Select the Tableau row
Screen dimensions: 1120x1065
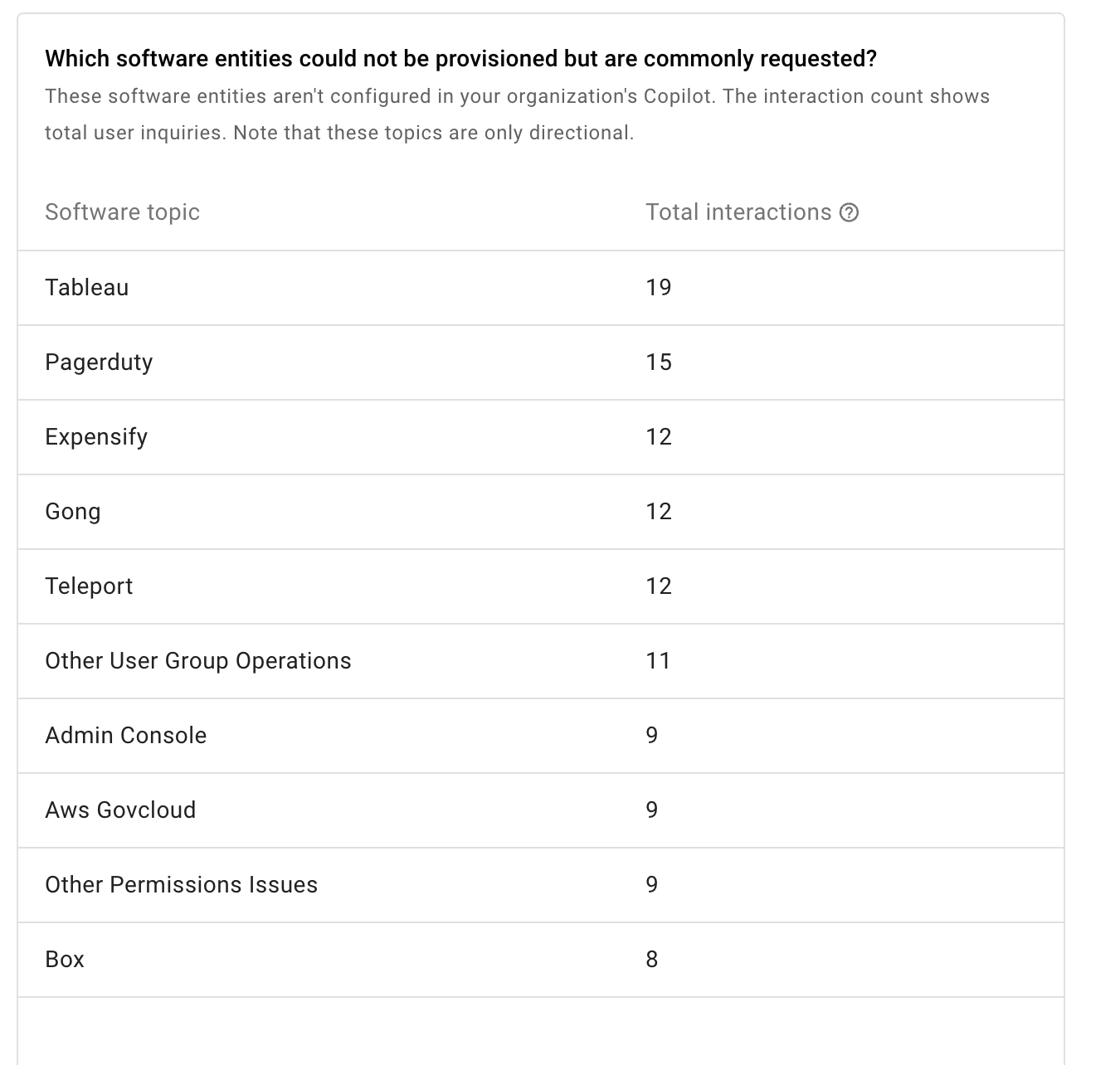point(541,288)
